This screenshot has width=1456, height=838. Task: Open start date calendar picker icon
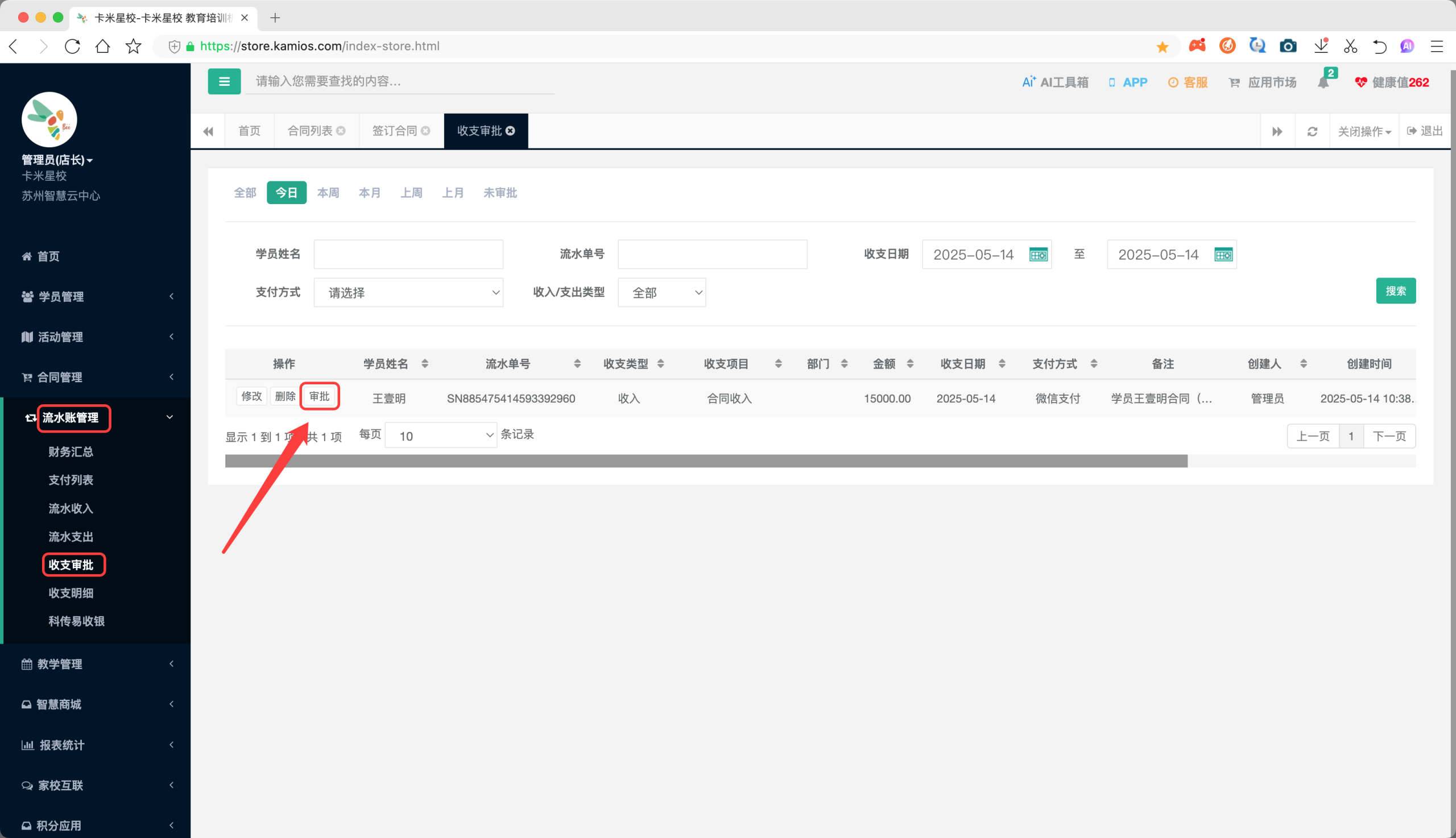coord(1038,254)
